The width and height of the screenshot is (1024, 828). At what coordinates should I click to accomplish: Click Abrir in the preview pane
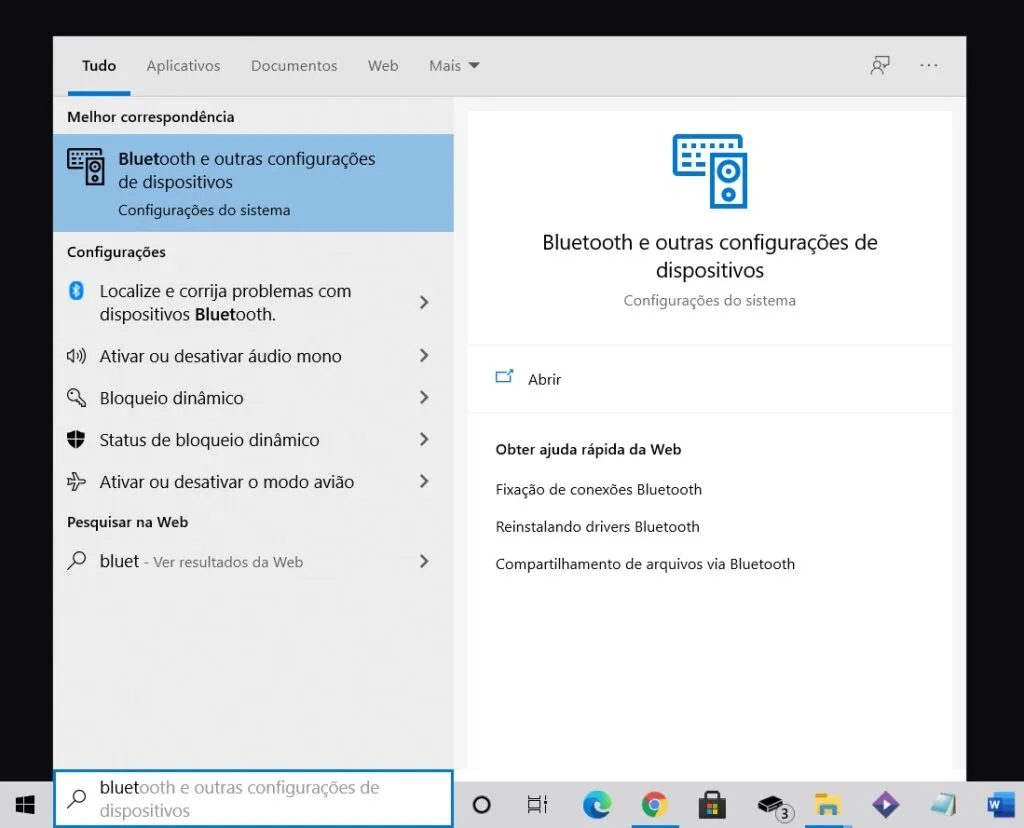pyautogui.click(x=544, y=379)
